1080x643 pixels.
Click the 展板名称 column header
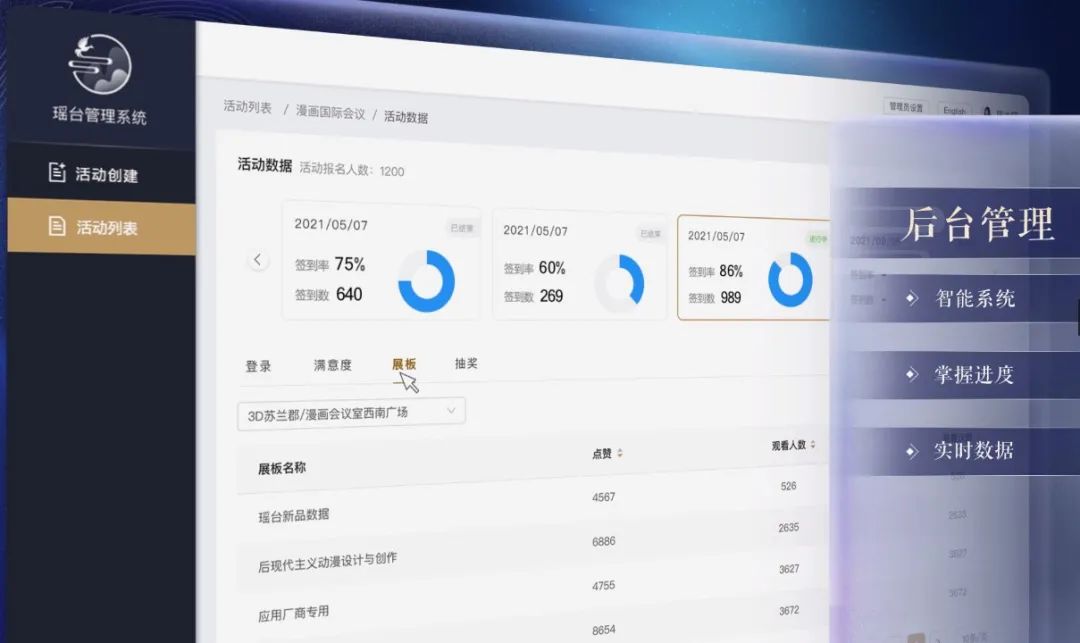tap(282, 468)
